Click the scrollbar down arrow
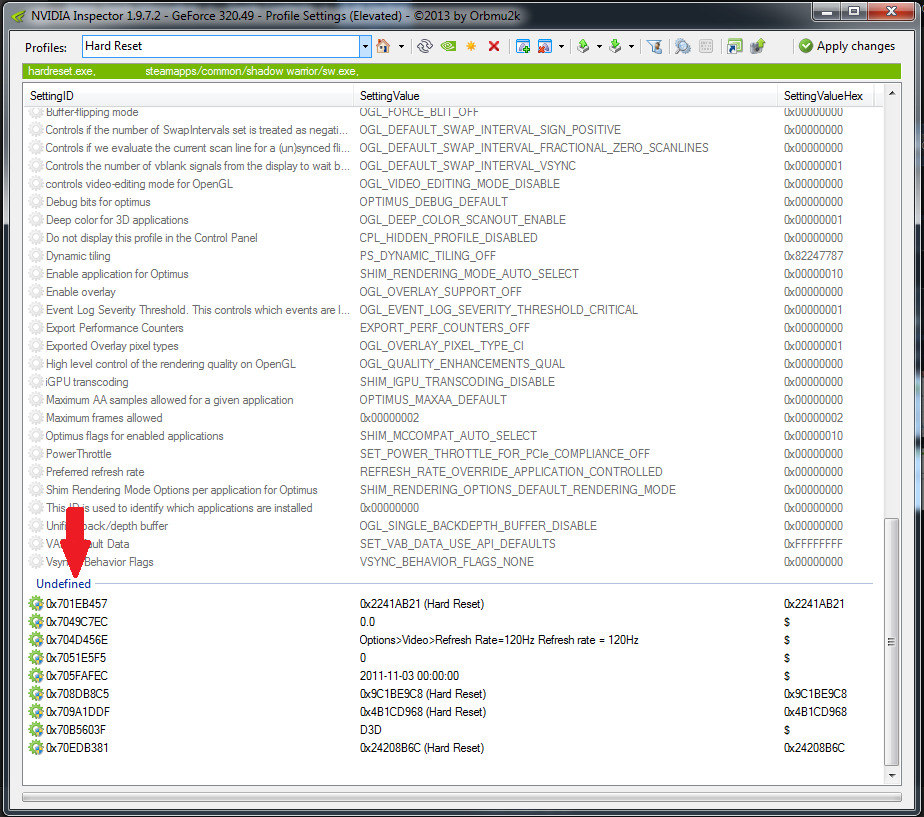Viewport: 924px width, 817px height. pos(892,776)
